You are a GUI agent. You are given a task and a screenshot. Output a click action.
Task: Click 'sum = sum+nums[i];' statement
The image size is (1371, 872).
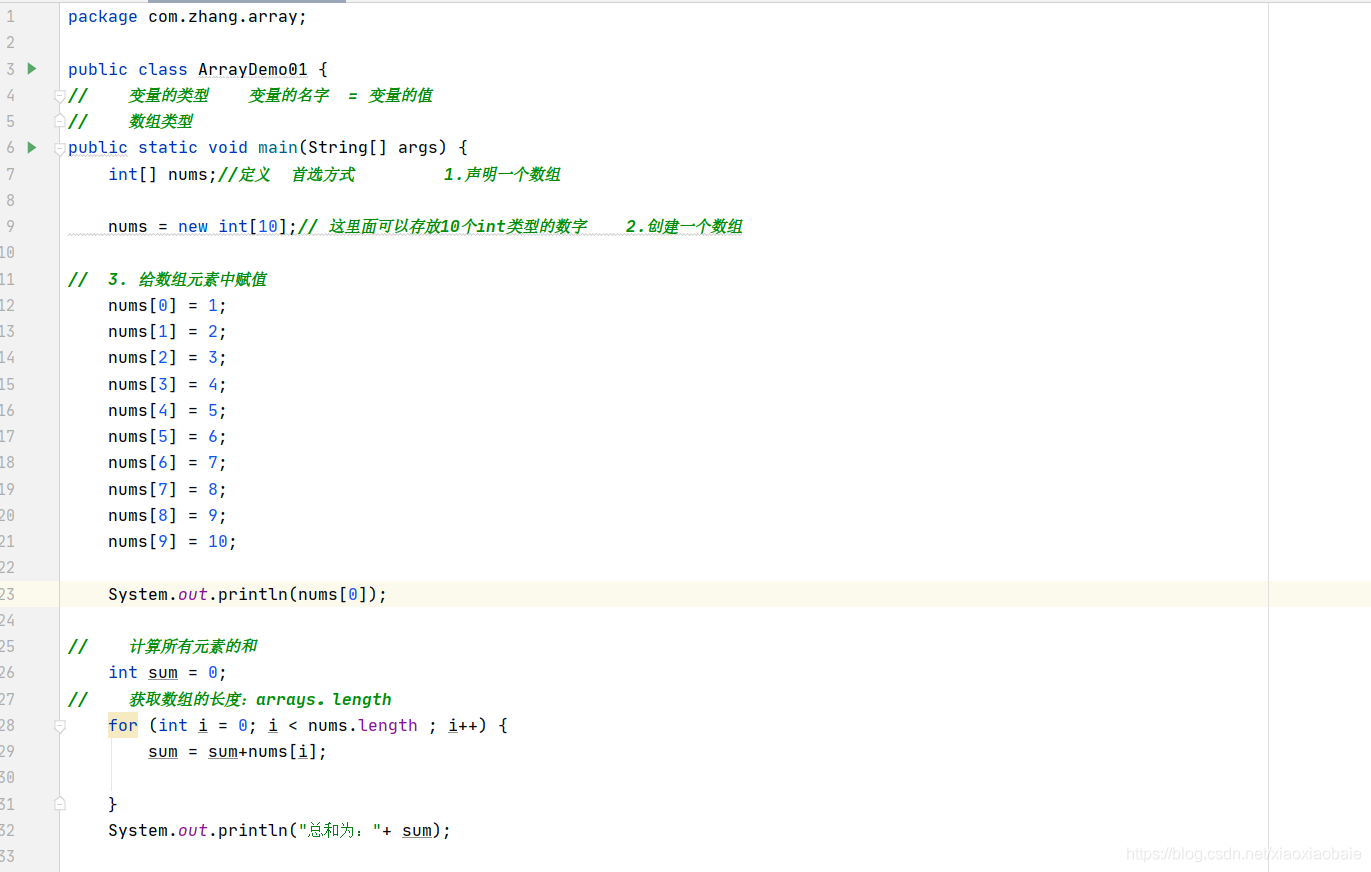pos(238,751)
